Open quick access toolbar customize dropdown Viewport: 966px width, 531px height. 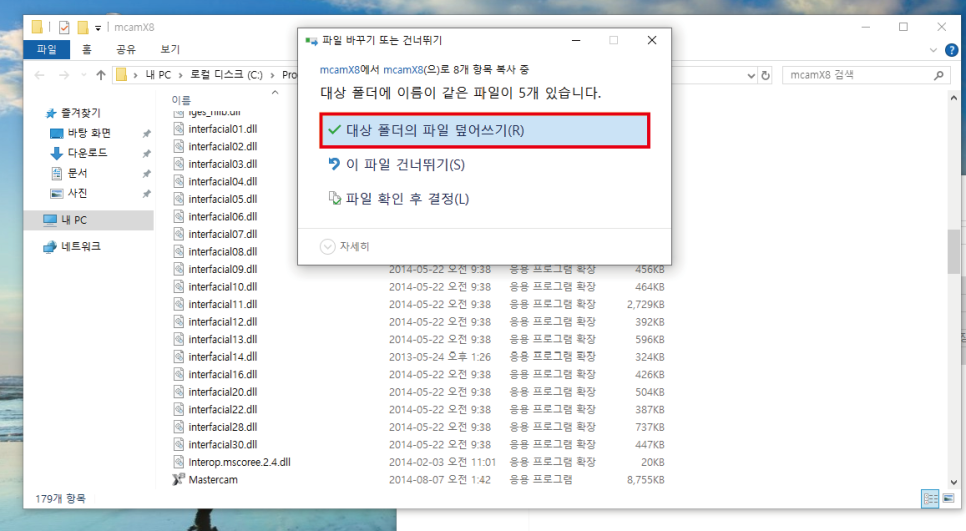[x=98, y=28]
